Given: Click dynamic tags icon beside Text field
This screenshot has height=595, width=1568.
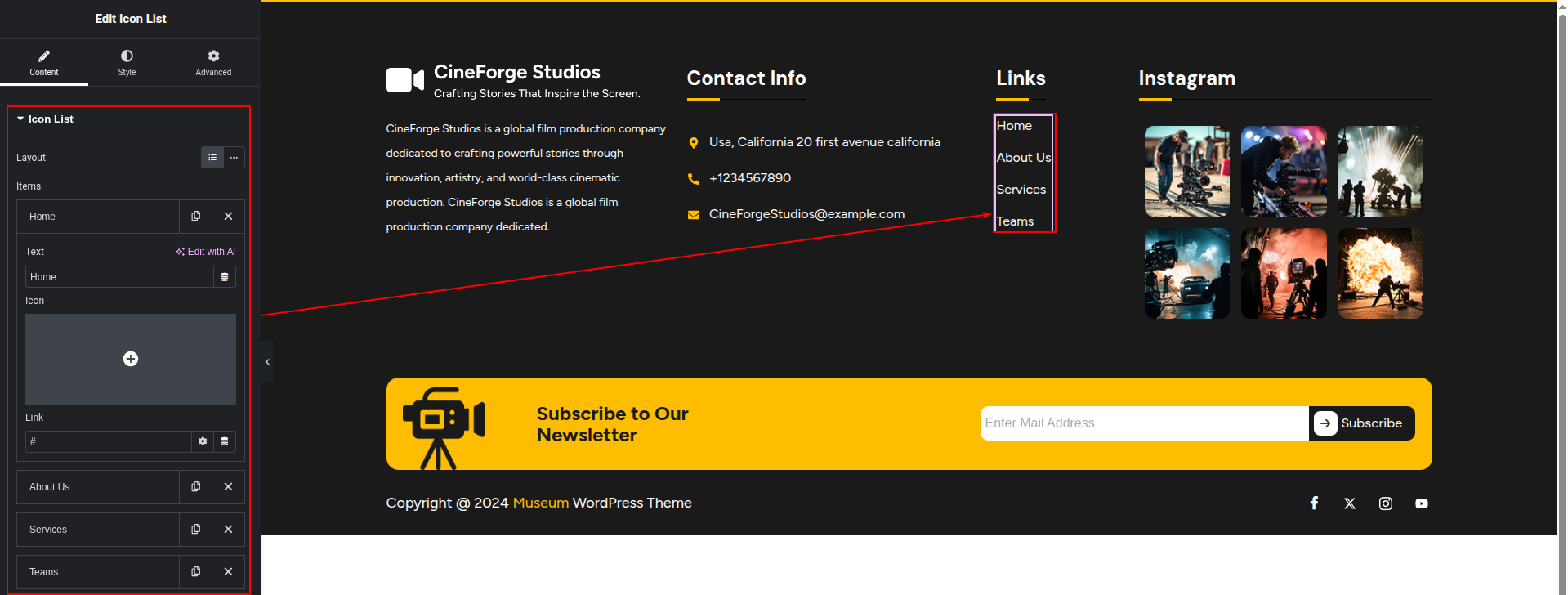Looking at the screenshot, I should pos(225,277).
